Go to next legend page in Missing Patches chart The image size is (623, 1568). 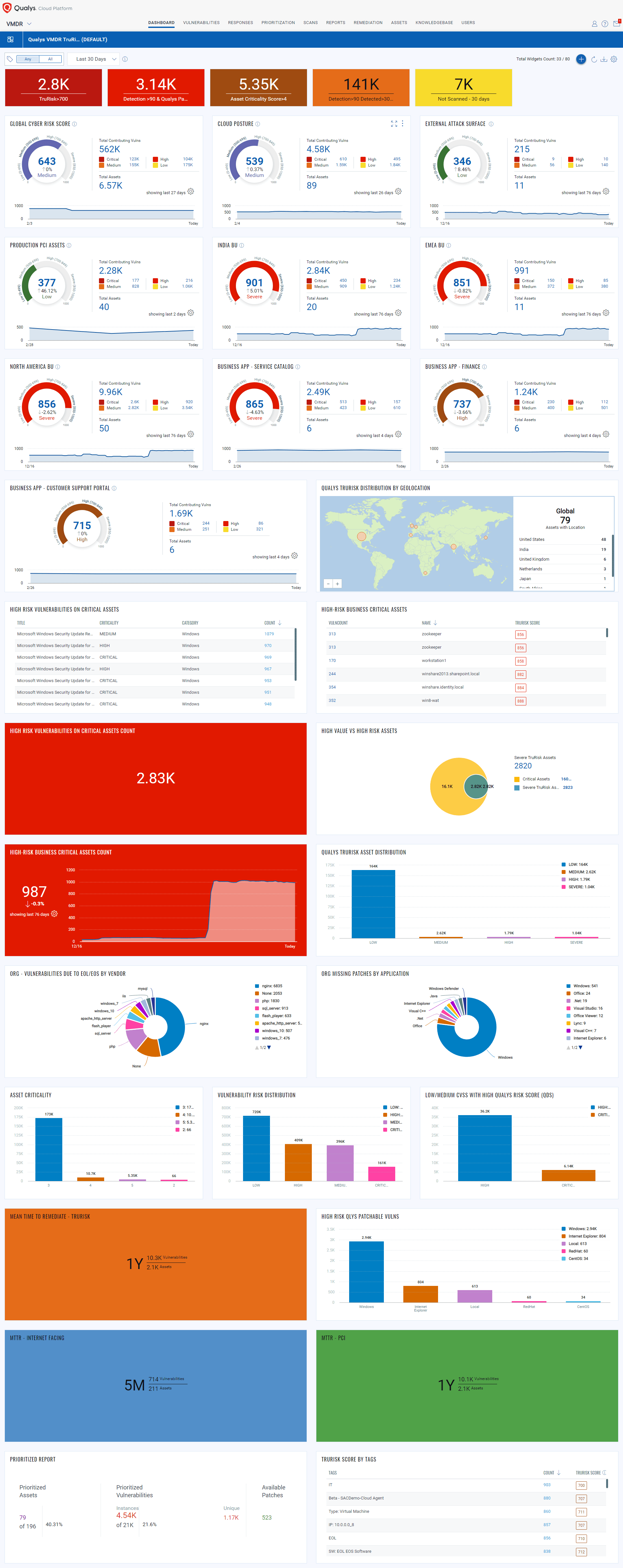[x=580, y=1048]
